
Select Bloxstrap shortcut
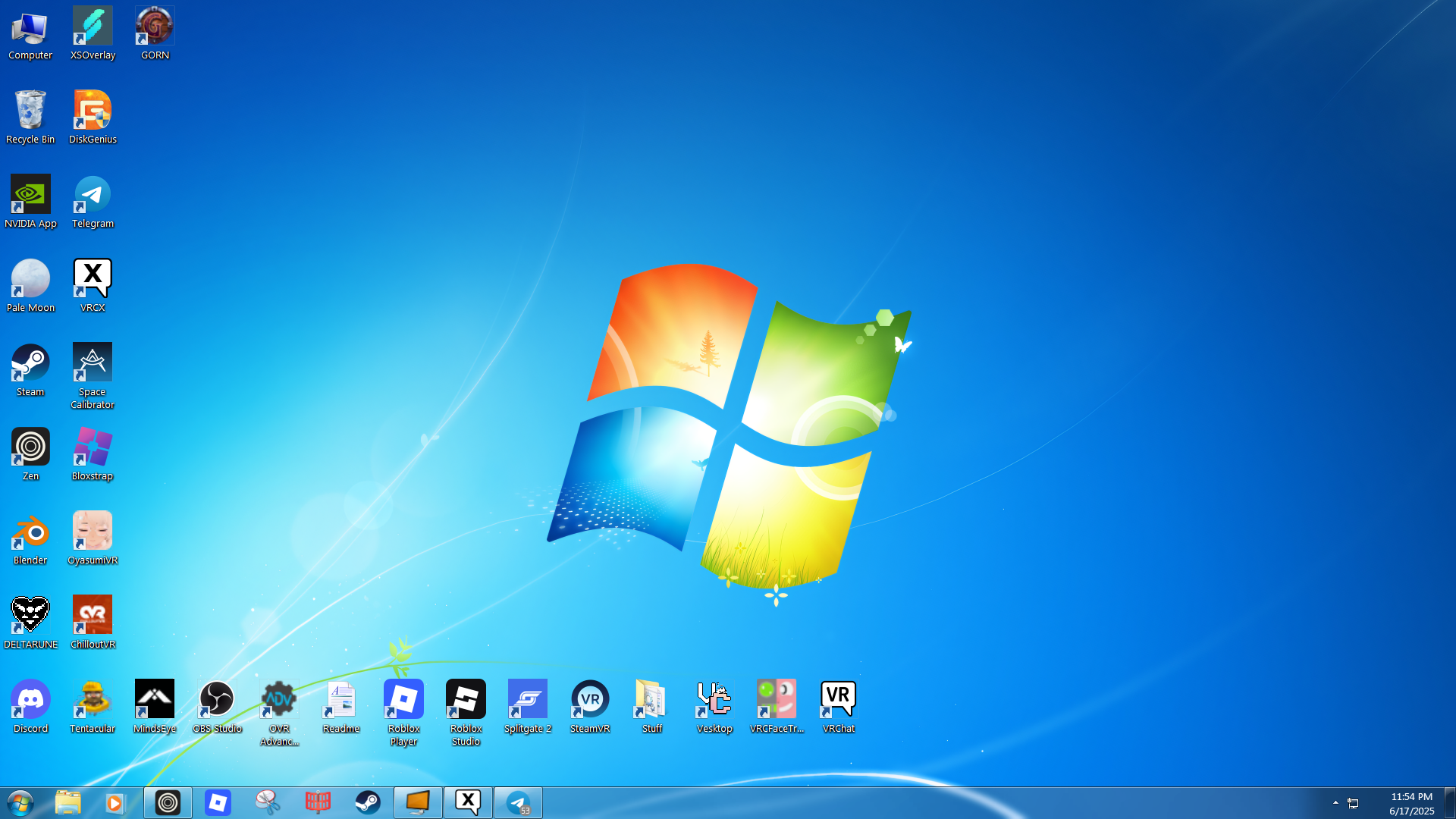coord(93,455)
